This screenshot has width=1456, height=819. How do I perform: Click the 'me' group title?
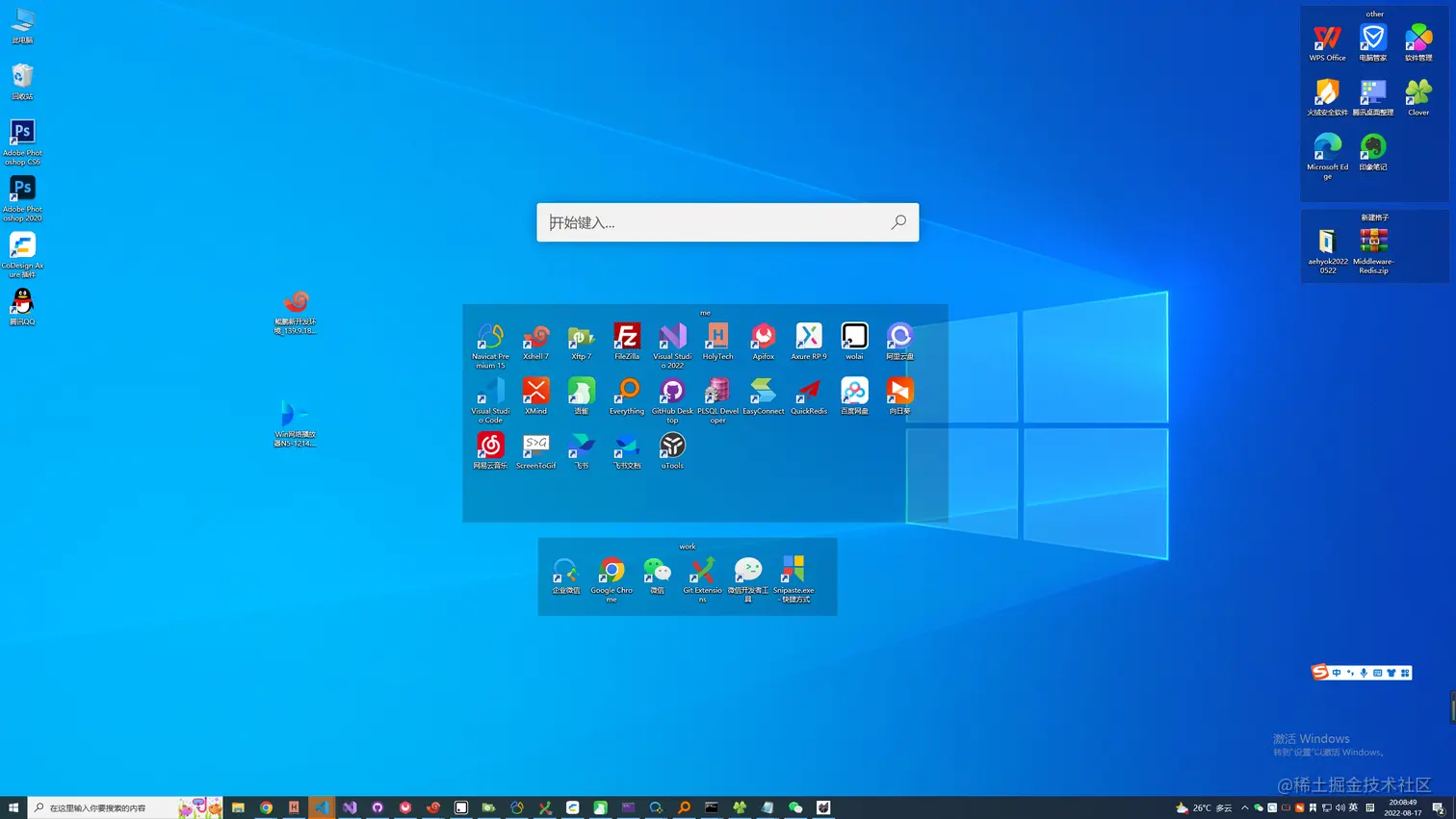click(x=705, y=313)
